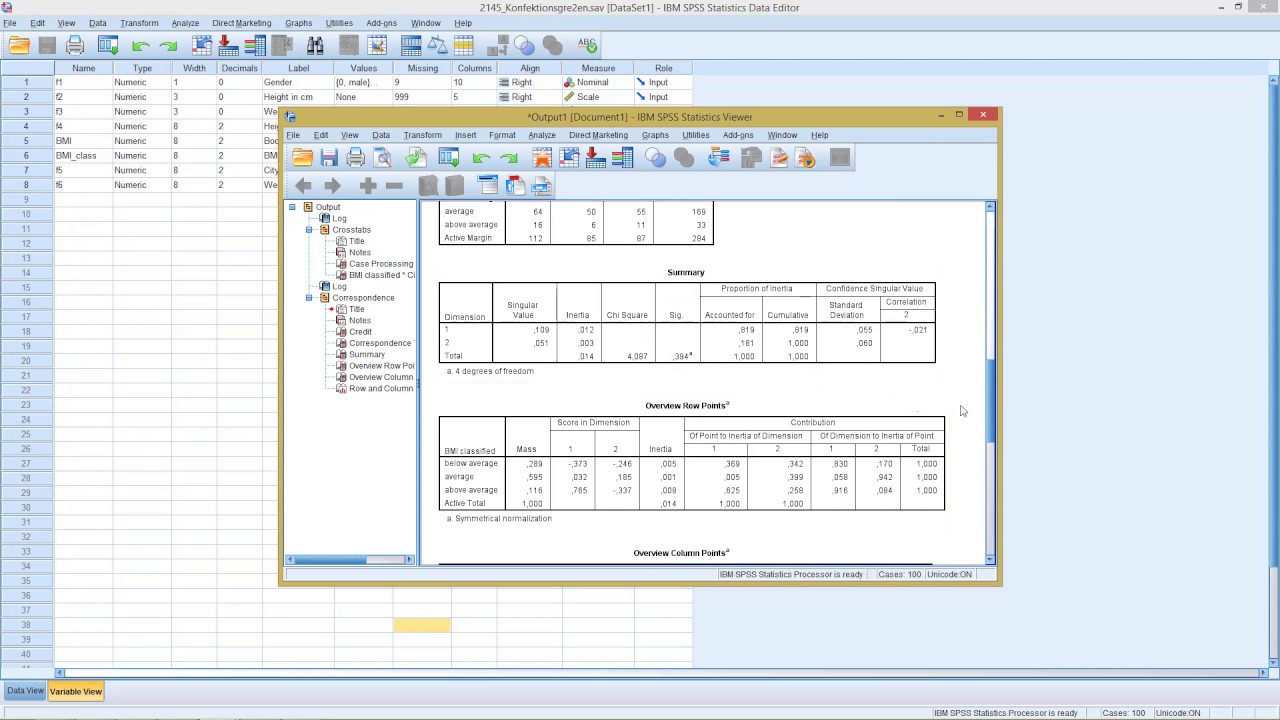Click the Open folder icon in the Data Editor toolbar

click(19, 45)
